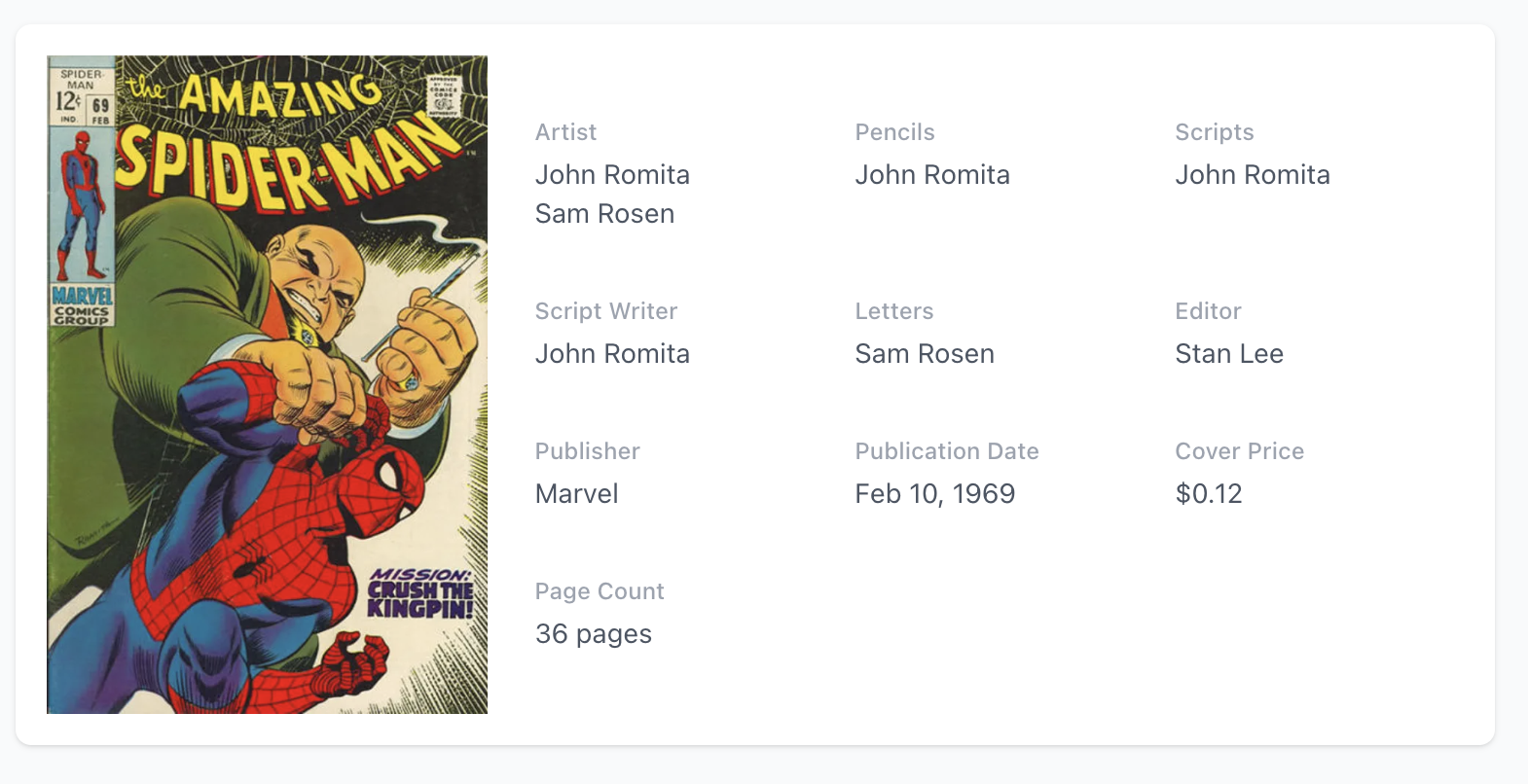This screenshot has width=1528, height=784.
Task: Click the Feb 10, 1969 publication date
Action: coord(934,494)
